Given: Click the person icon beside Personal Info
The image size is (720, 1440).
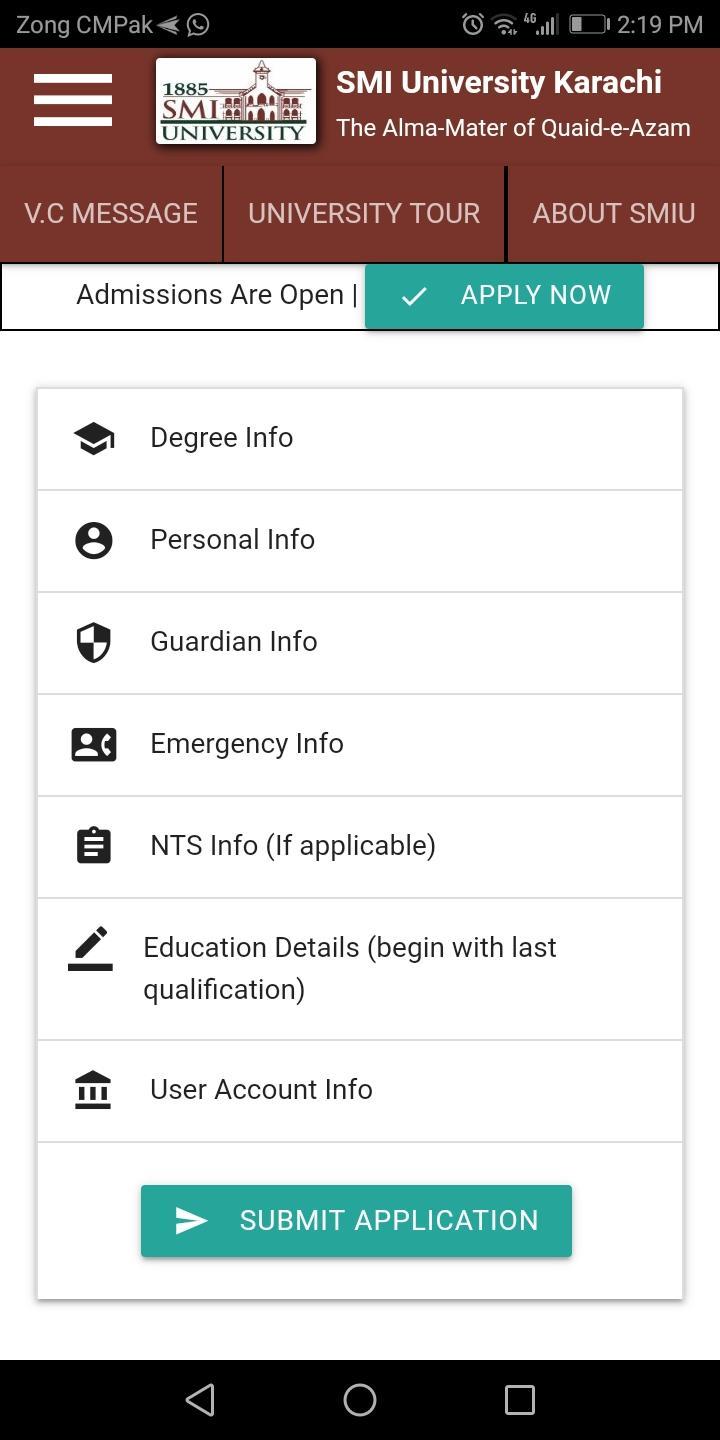Looking at the screenshot, I should 94,540.
